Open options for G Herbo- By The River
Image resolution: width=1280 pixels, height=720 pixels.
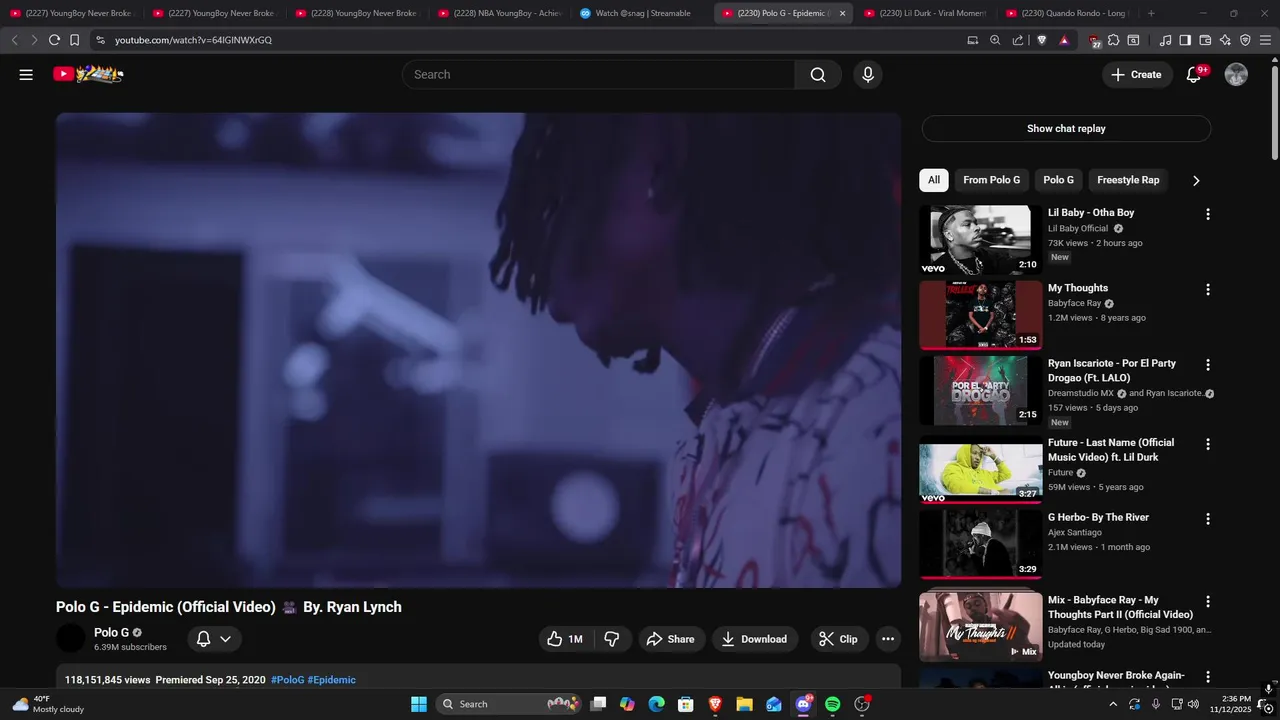click(1207, 519)
